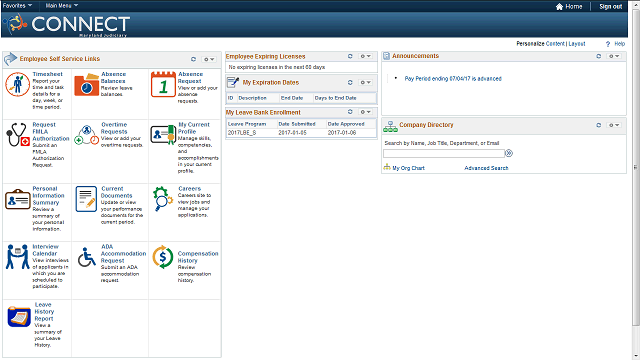The width and height of the screenshot is (640, 360).
Task: Open the Overtime Requests text link
Action: tap(114, 128)
